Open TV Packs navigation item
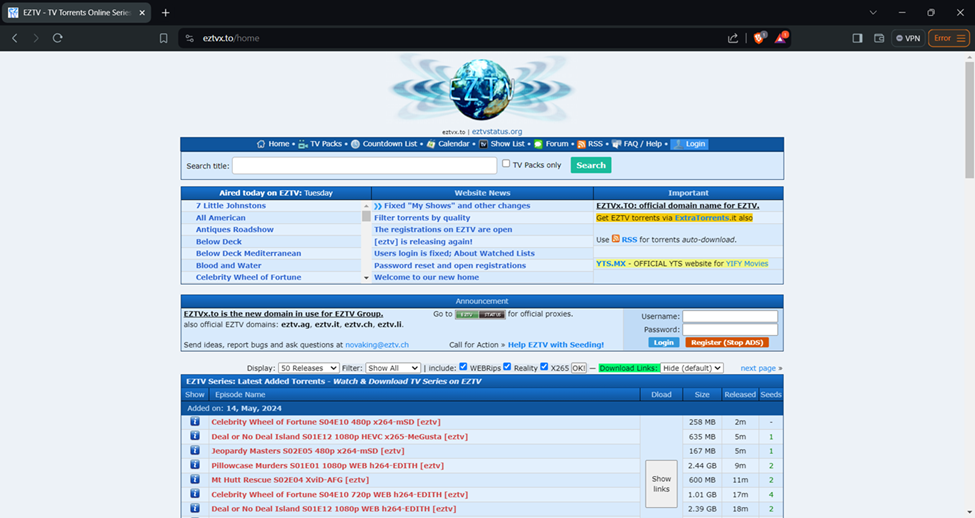Viewport: 975px width, 518px height. point(326,144)
